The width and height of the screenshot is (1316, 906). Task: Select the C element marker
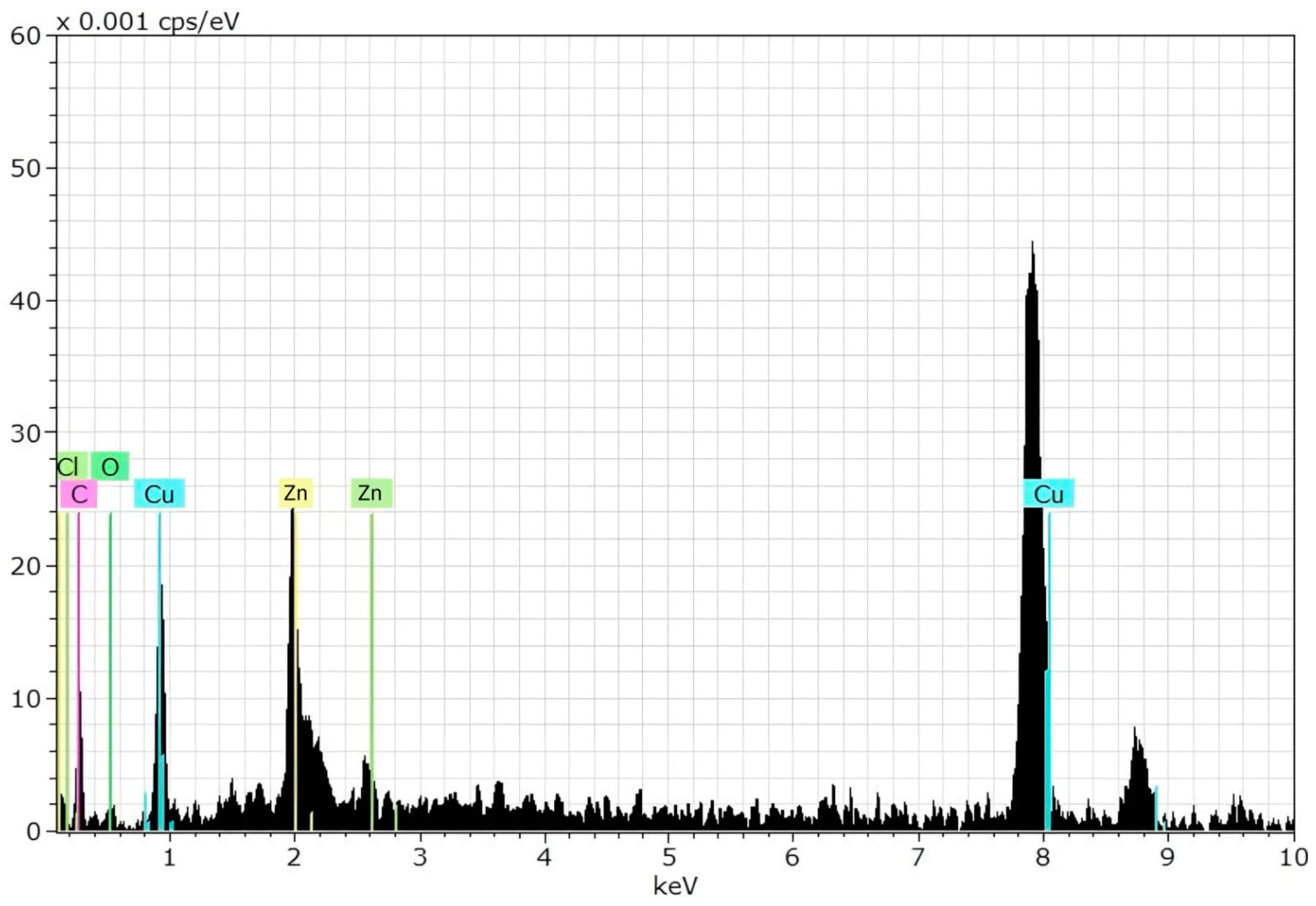tap(78, 495)
